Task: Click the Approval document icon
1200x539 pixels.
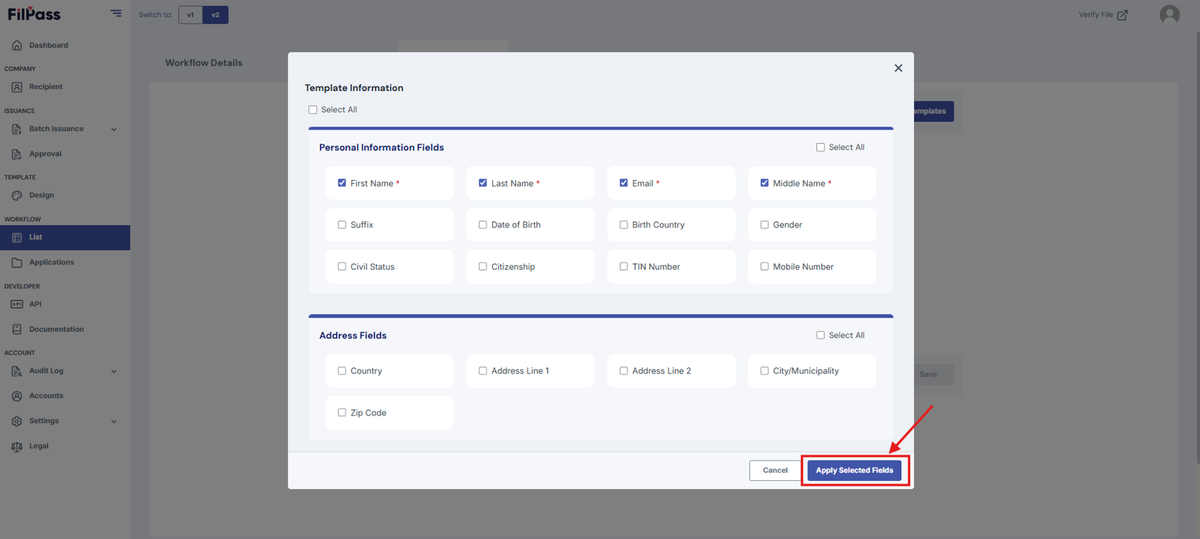Action: [x=17, y=154]
